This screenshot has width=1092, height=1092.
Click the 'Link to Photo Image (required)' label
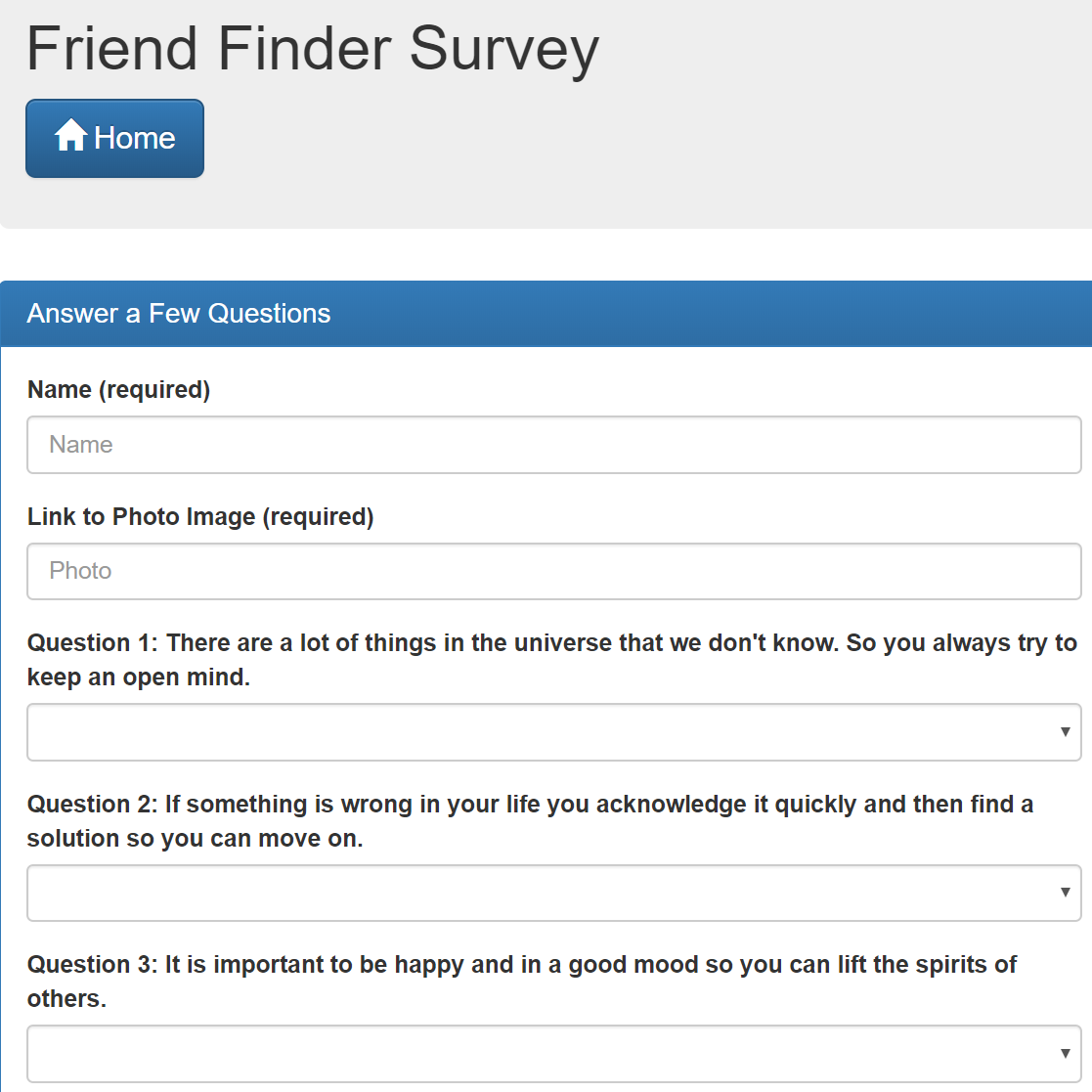200,516
